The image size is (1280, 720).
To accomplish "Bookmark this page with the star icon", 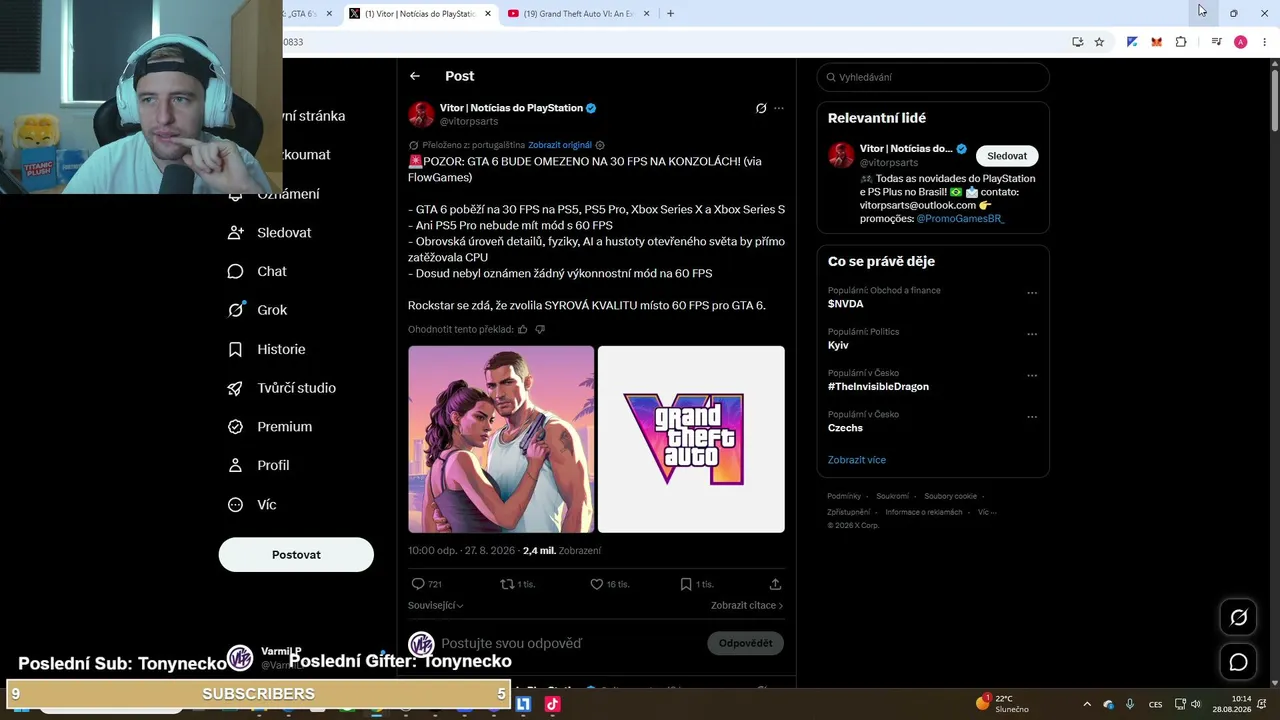I will coord(1099,42).
